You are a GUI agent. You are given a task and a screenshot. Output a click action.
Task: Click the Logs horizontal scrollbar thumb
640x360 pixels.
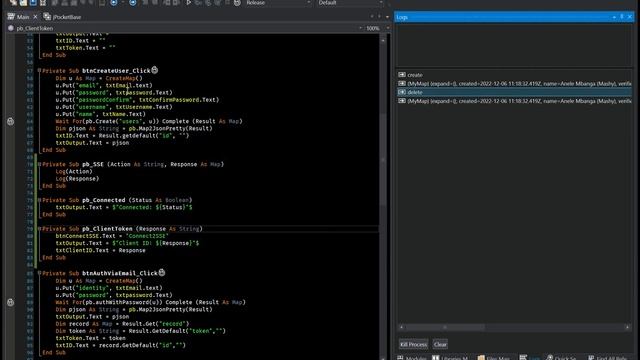(445, 327)
